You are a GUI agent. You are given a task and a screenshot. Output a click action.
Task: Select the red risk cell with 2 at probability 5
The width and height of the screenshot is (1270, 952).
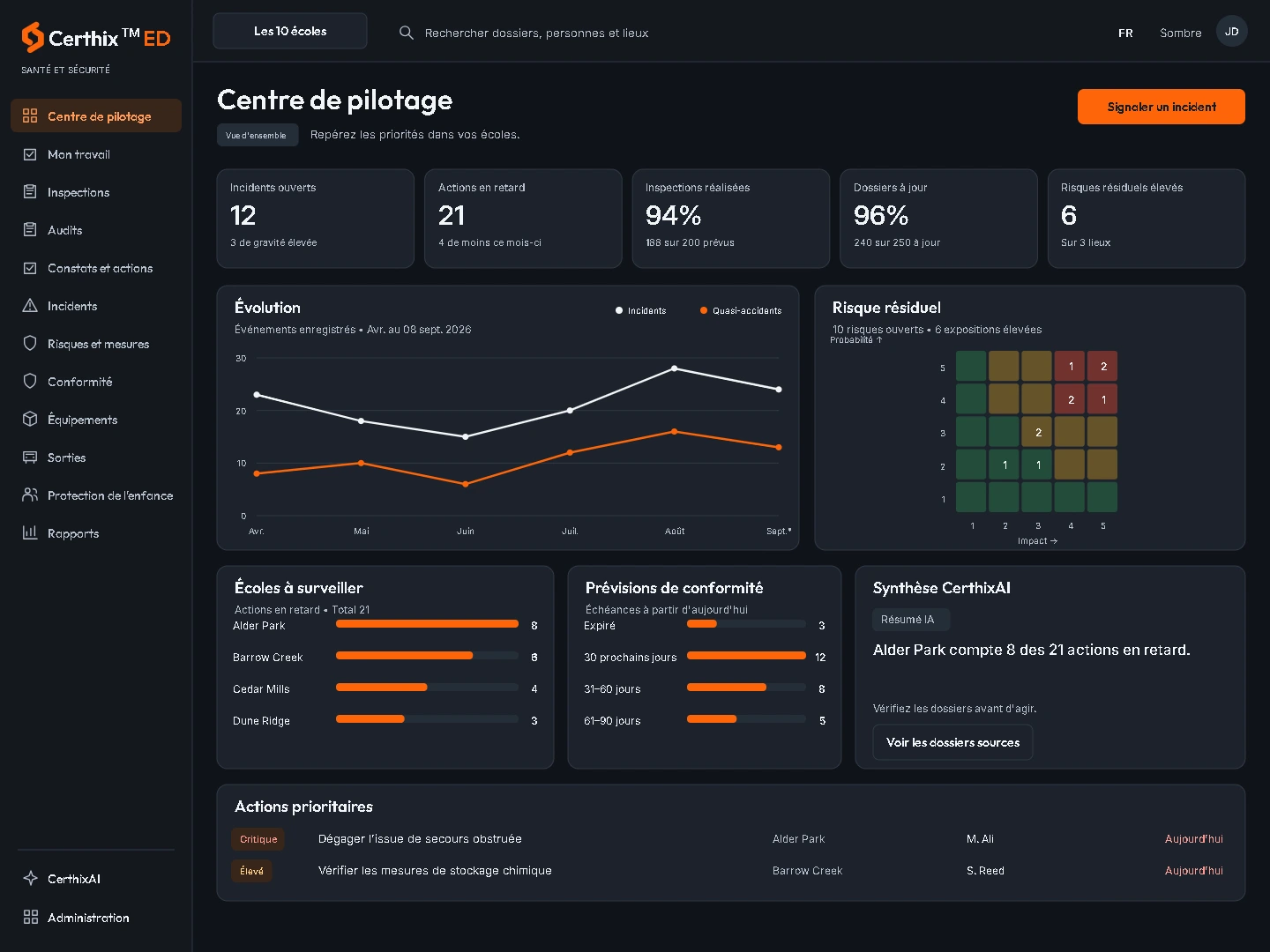coord(1103,366)
